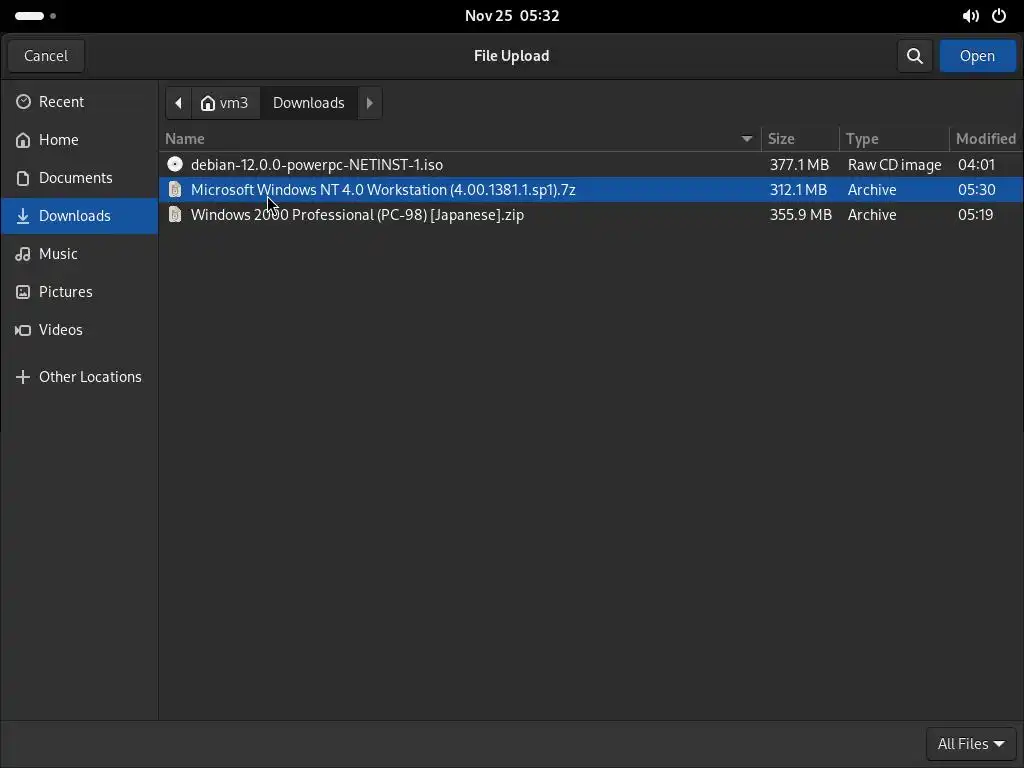The width and height of the screenshot is (1024, 768).
Task: Open the Nov 25 05:32 clock menu
Action: (512, 16)
